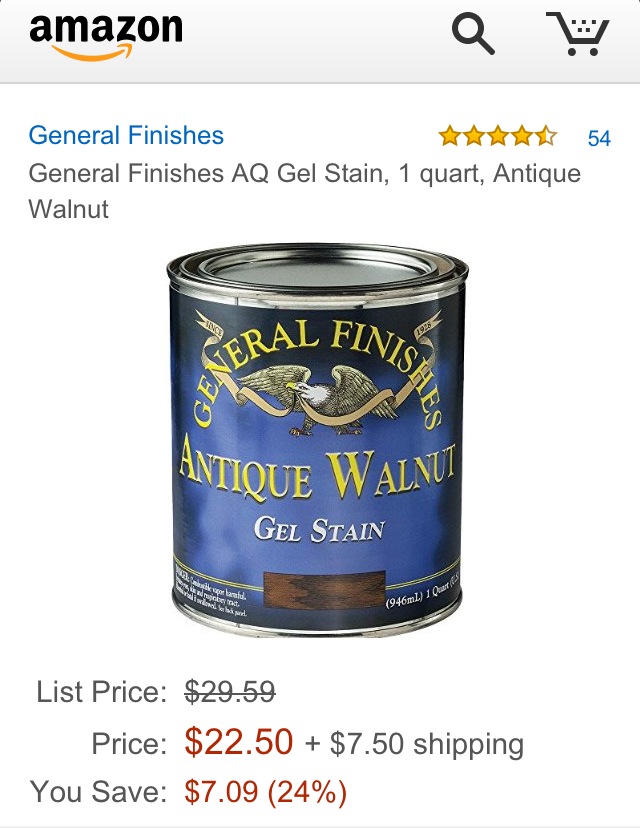Screen dimensions: 640x828
Task: Click the $7.09 (24%) savings amount
Action: click(266, 792)
